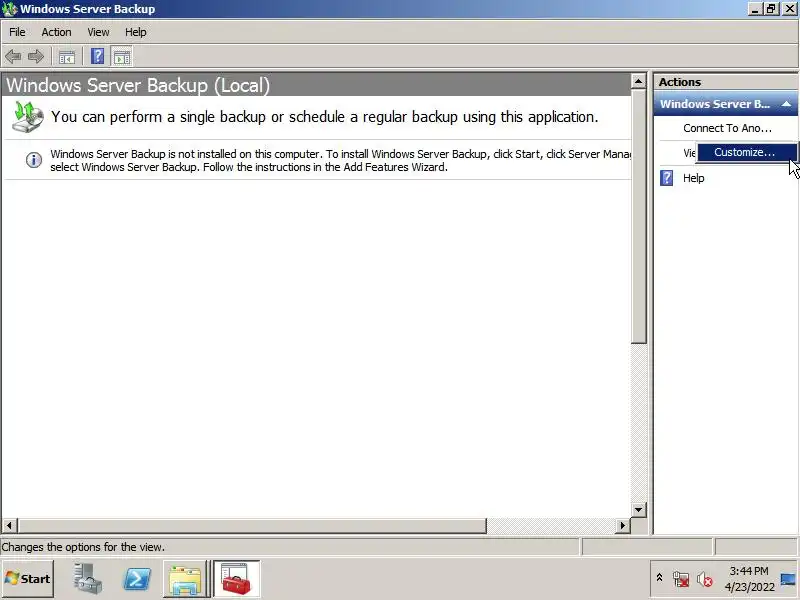Minimize the Windows Server Backup window
Viewport: 800px width, 600px height.
756,9
